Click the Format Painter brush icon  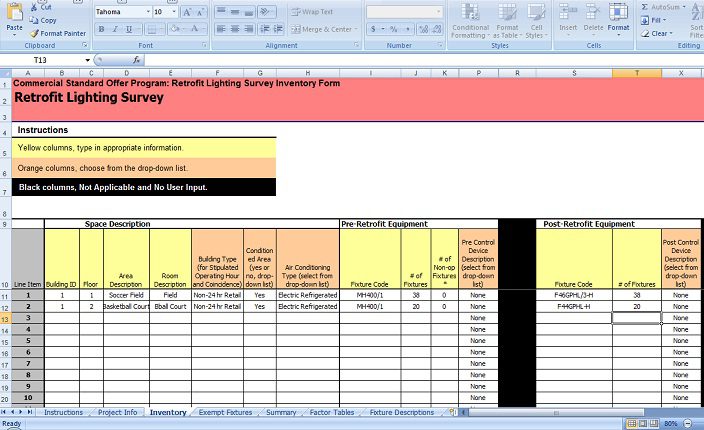click(x=35, y=33)
